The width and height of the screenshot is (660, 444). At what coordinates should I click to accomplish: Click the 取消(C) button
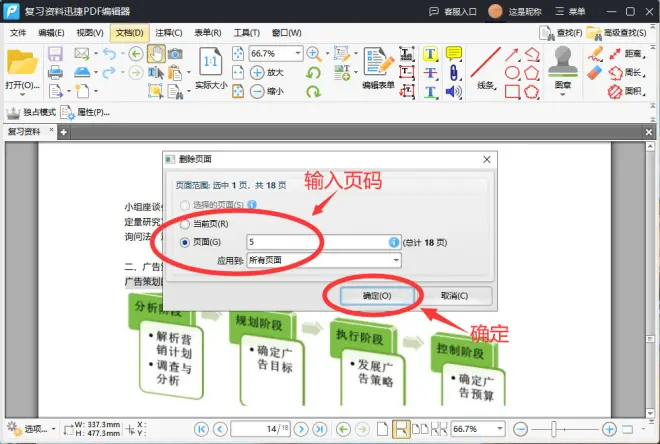coord(454,296)
